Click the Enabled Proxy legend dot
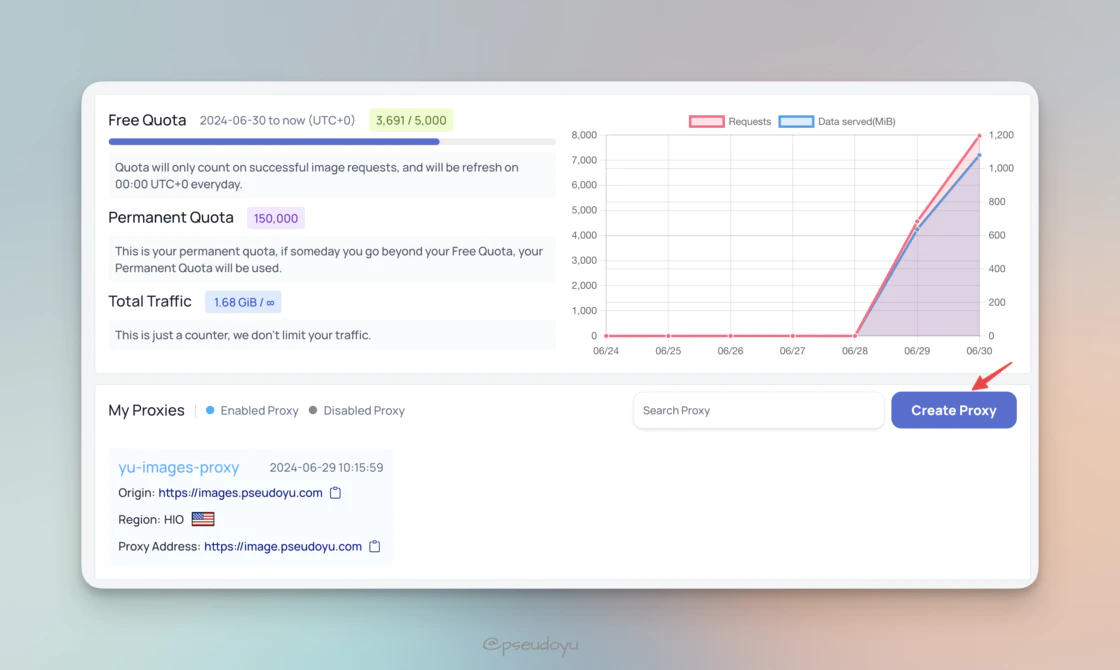Image resolution: width=1120 pixels, height=670 pixels. [210, 410]
